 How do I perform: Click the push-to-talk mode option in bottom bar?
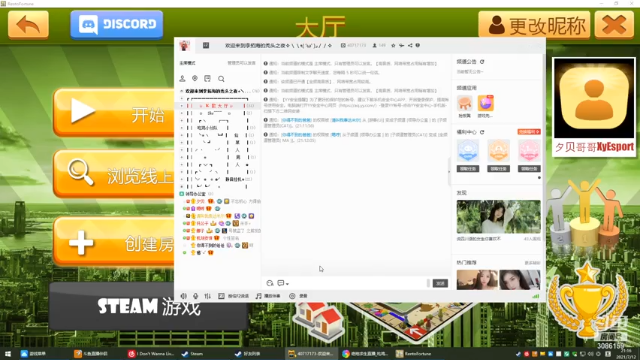point(233,296)
